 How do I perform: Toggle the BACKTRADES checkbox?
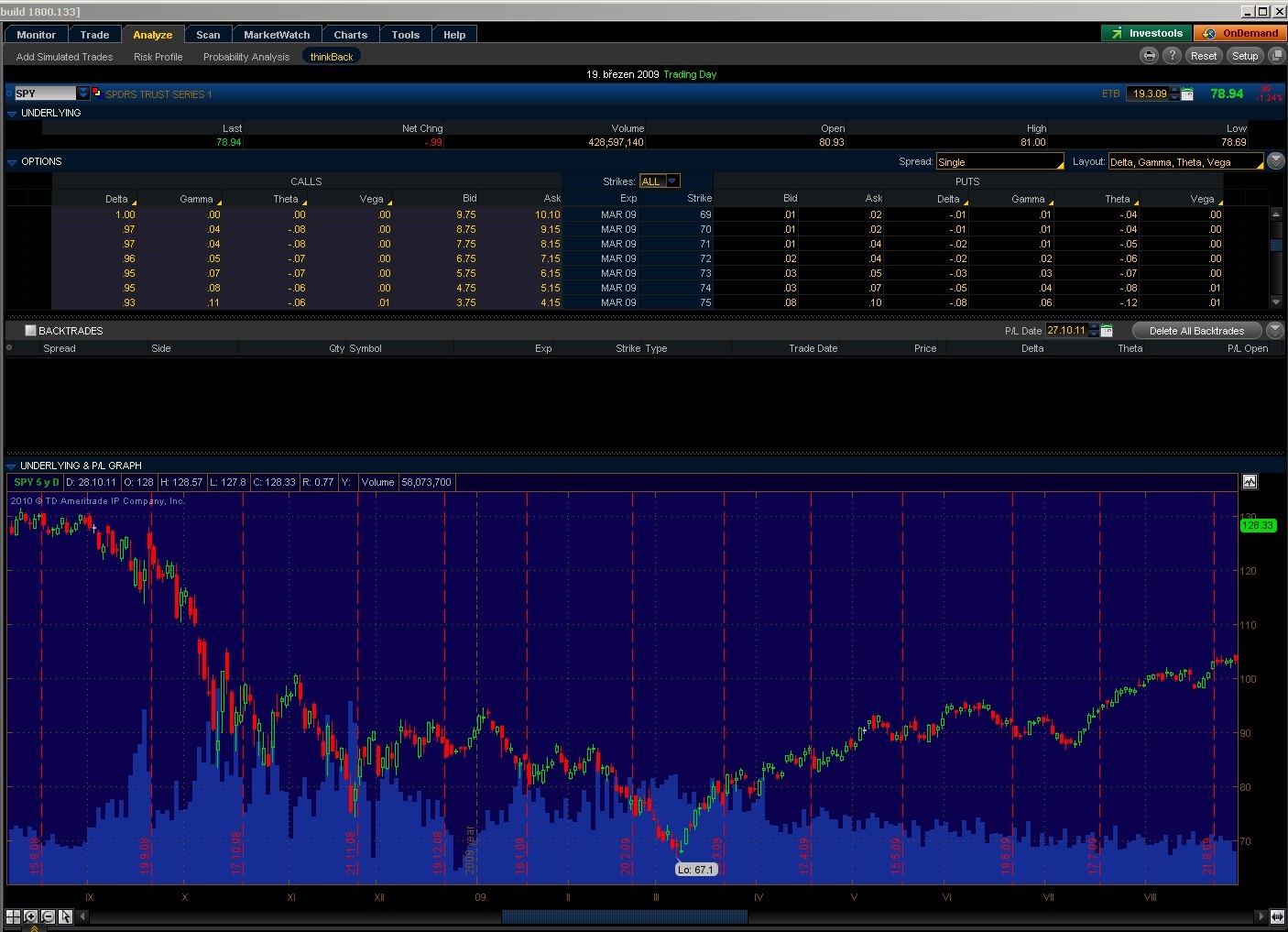coord(30,331)
